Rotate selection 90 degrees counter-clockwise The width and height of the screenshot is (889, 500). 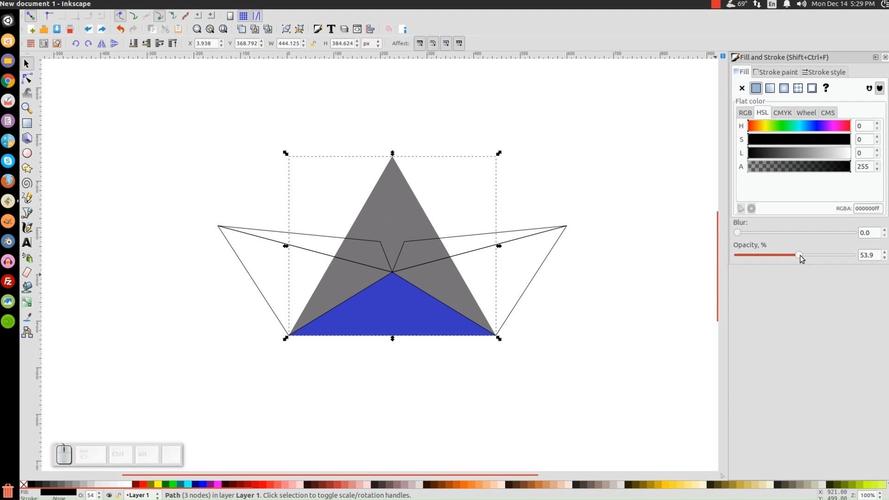click(x=75, y=43)
